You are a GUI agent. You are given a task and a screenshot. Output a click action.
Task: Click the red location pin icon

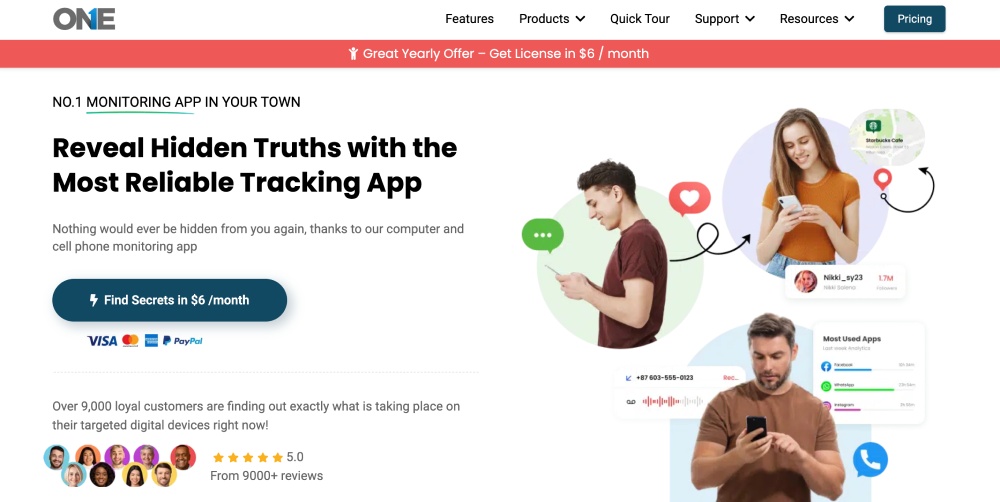pos(882,180)
